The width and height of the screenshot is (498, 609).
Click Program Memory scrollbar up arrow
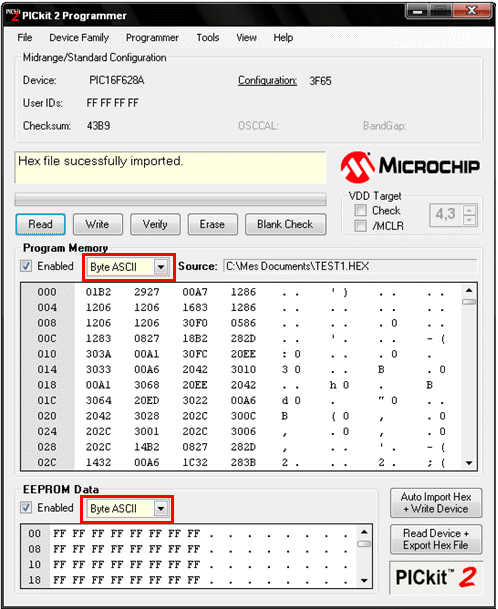click(469, 291)
